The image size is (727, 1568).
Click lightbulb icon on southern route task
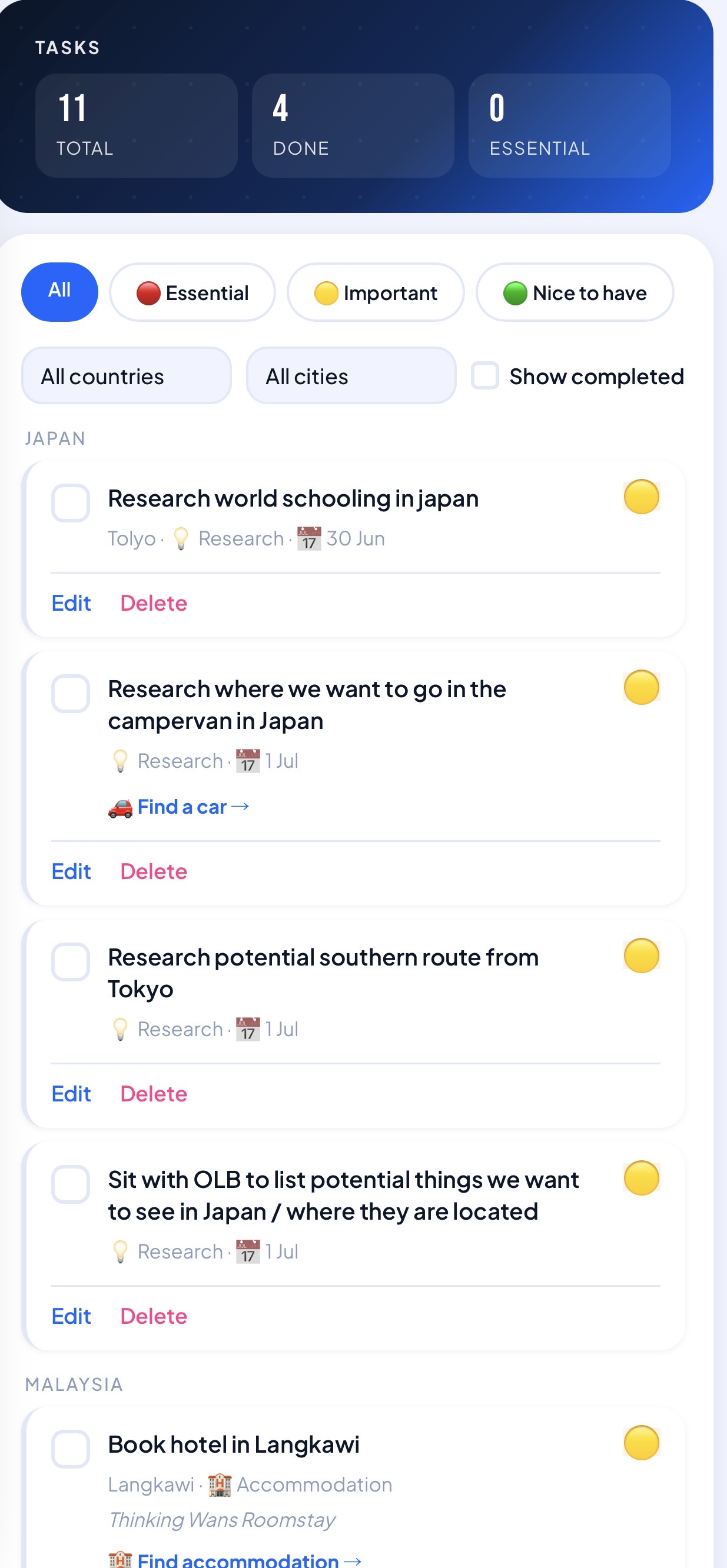pos(120,1028)
